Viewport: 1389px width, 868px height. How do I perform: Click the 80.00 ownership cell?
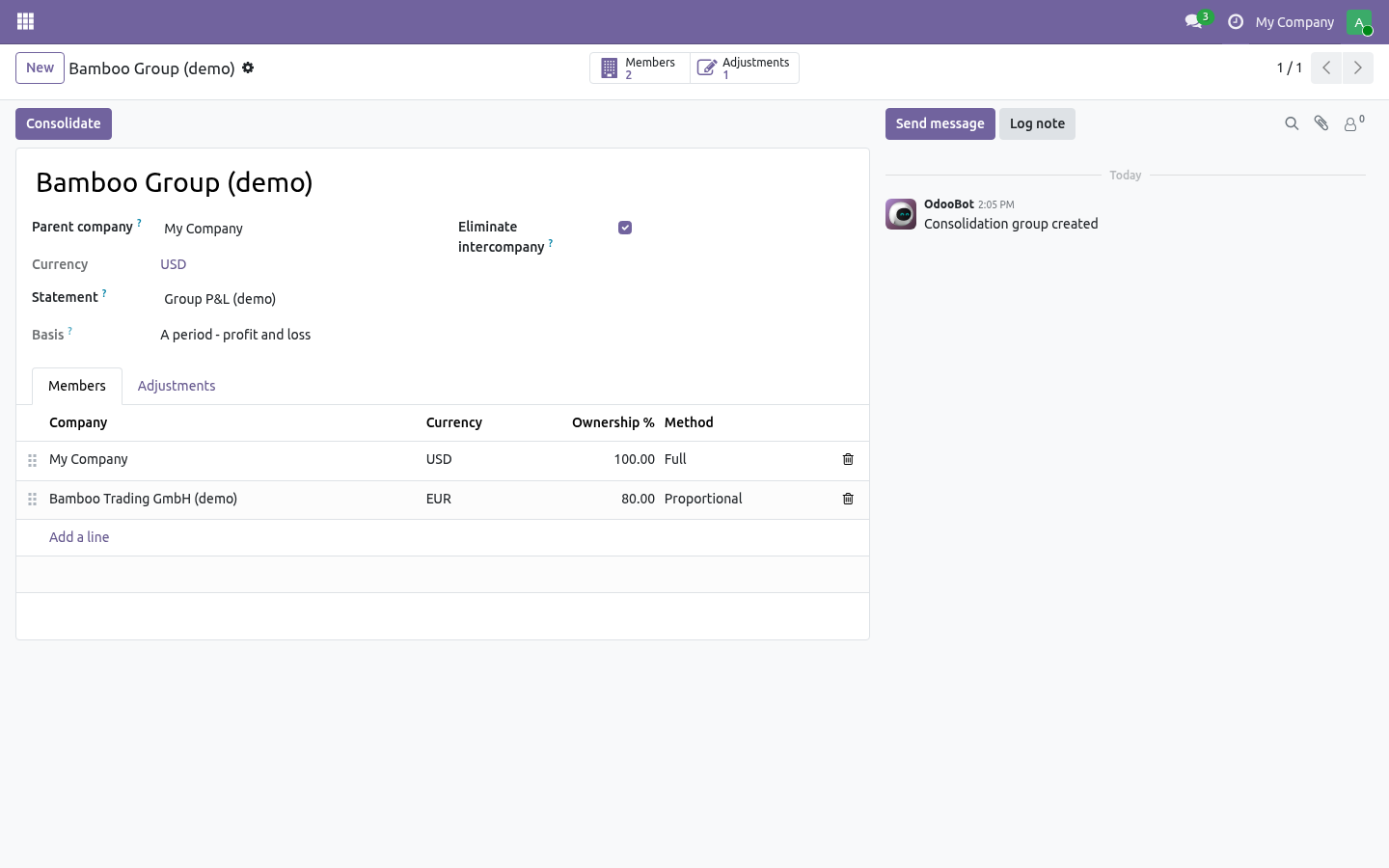tap(608, 499)
